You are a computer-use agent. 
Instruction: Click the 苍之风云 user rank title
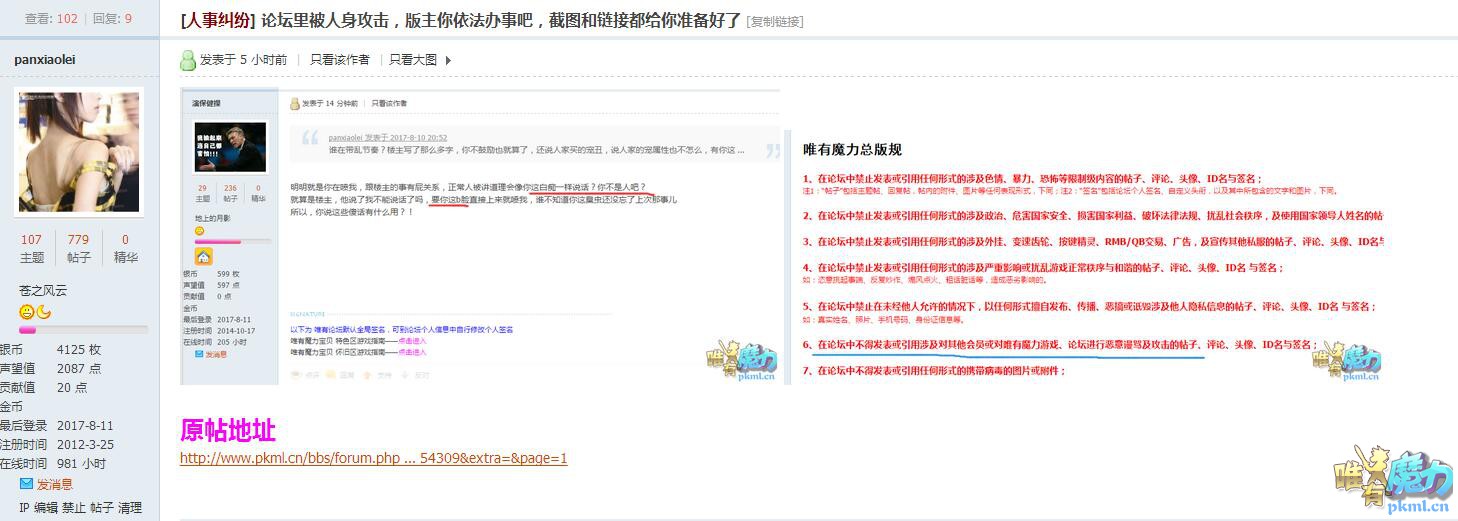coord(44,290)
